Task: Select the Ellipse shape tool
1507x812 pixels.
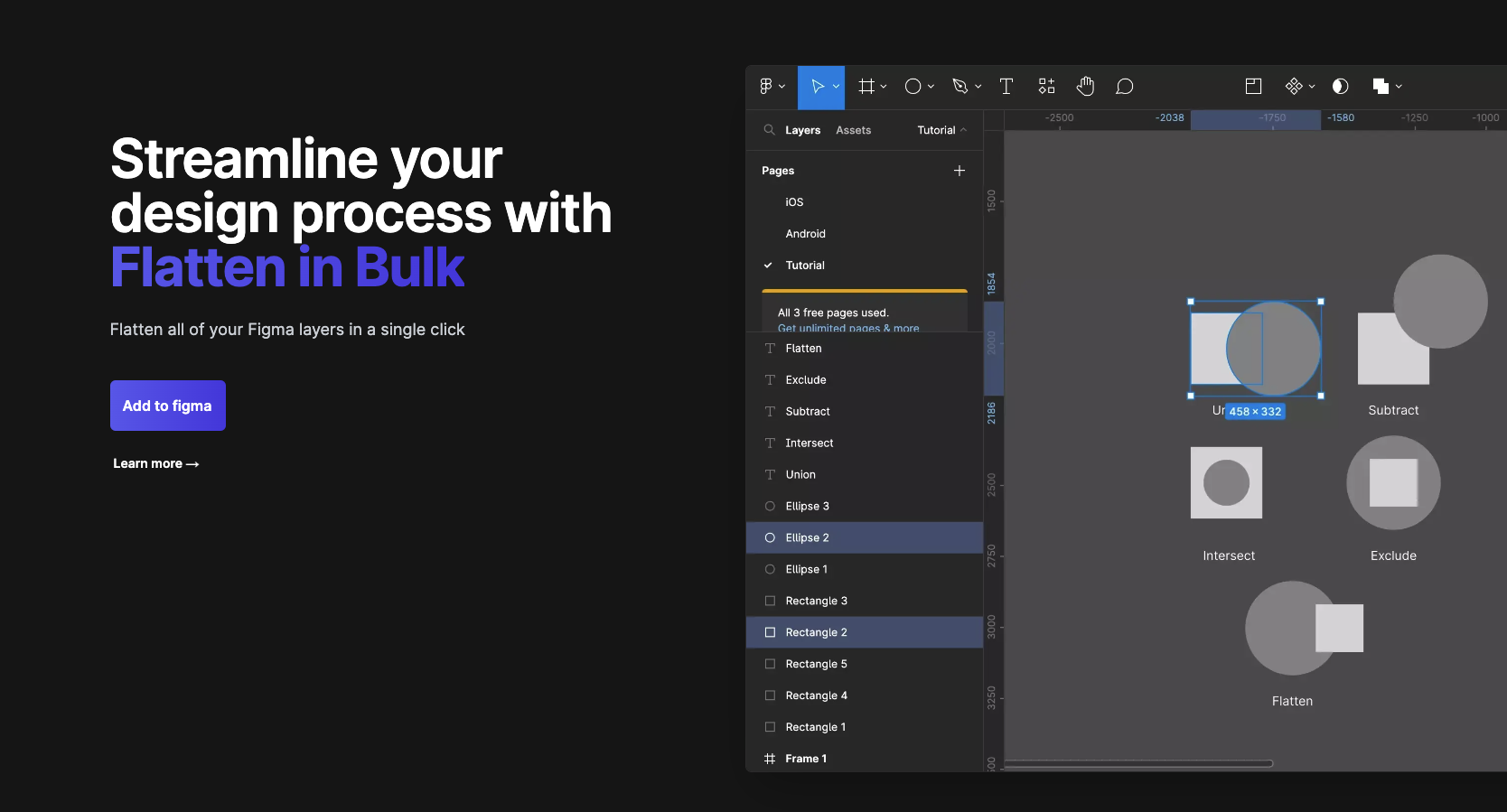Action: click(913, 87)
